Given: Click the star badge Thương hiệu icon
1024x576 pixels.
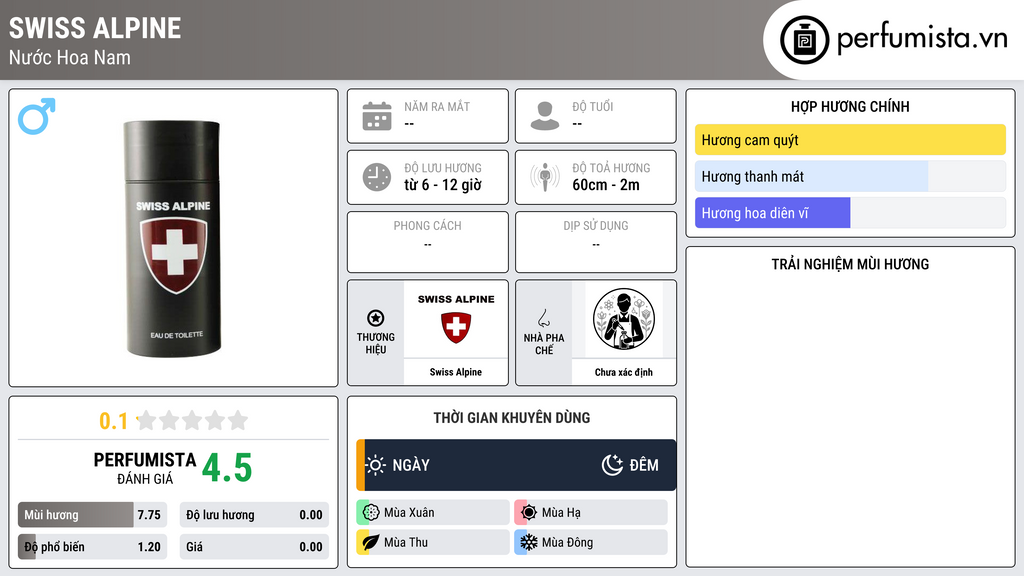Looking at the screenshot, I should (x=376, y=318).
